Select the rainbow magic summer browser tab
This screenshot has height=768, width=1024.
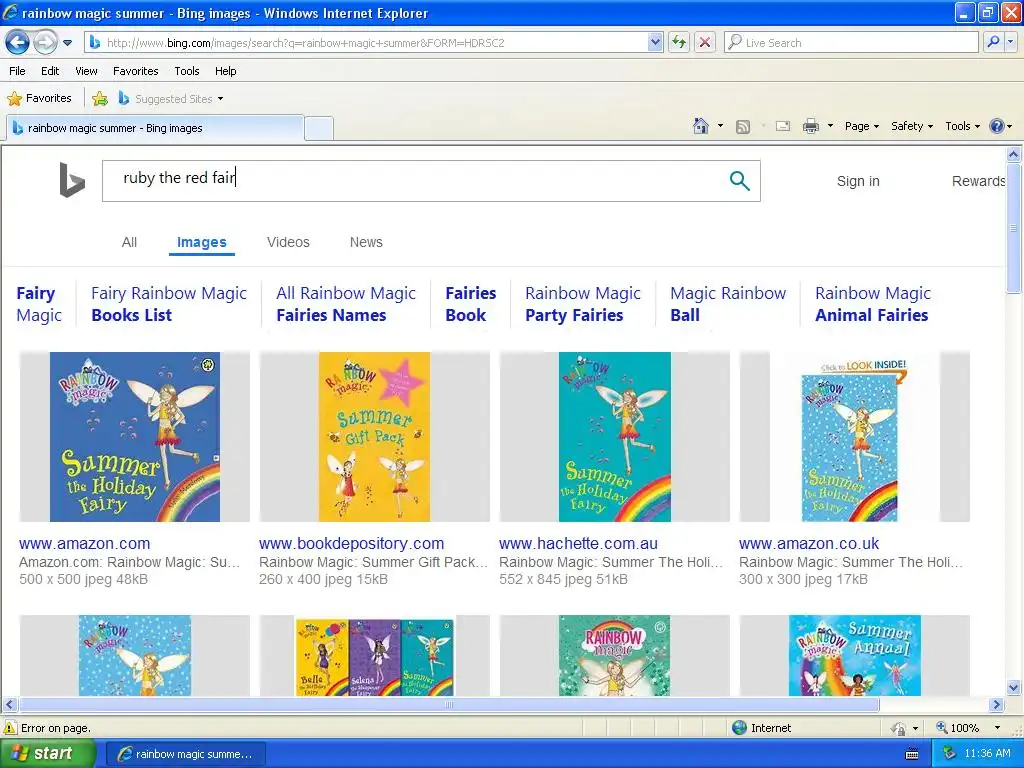[x=154, y=128]
